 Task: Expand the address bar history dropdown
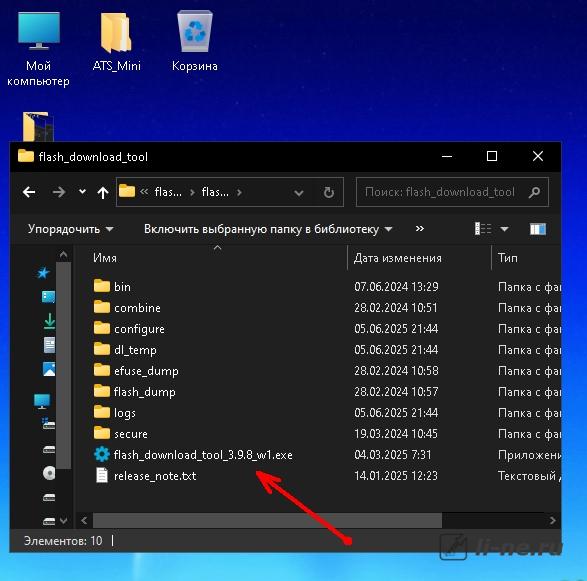298,192
